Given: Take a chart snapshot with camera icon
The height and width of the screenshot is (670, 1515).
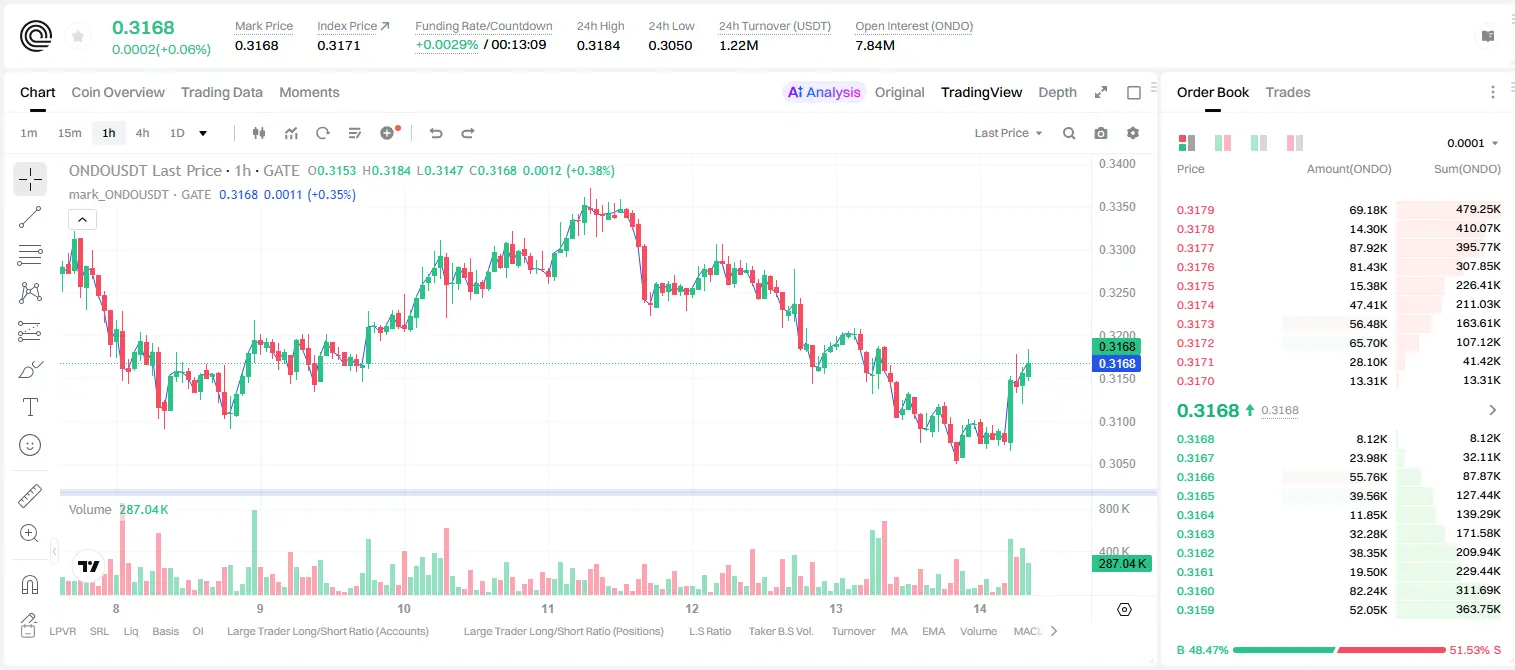Looking at the screenshot, I should coord(1101,133).
